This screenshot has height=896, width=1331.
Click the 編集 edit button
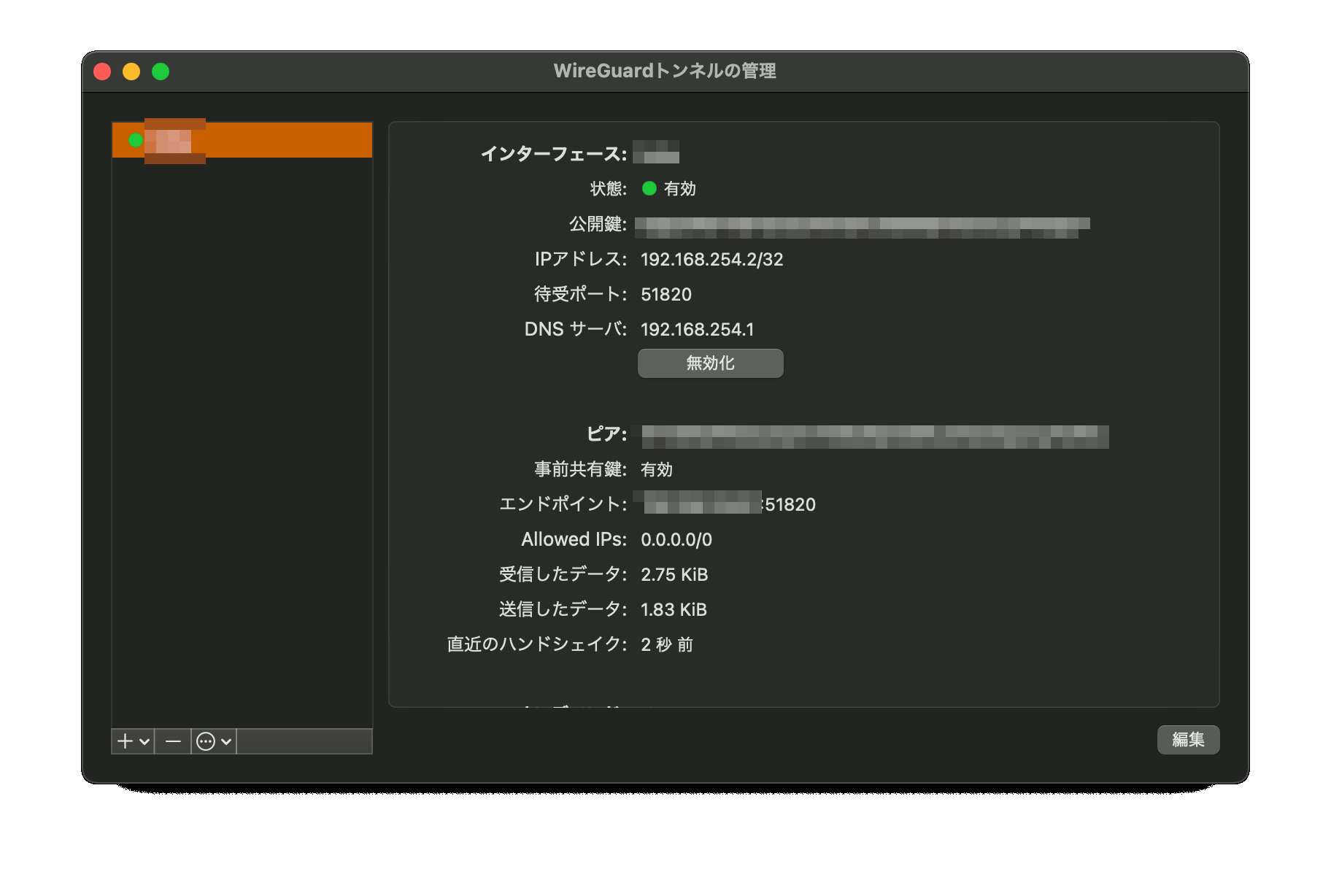tap(1188, 740)
